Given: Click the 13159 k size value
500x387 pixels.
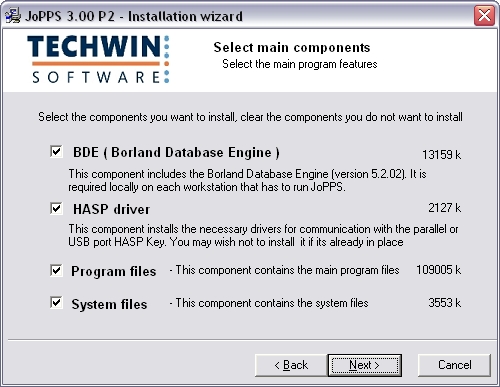Looking at the screenshot, I should (x=442, y=155).
